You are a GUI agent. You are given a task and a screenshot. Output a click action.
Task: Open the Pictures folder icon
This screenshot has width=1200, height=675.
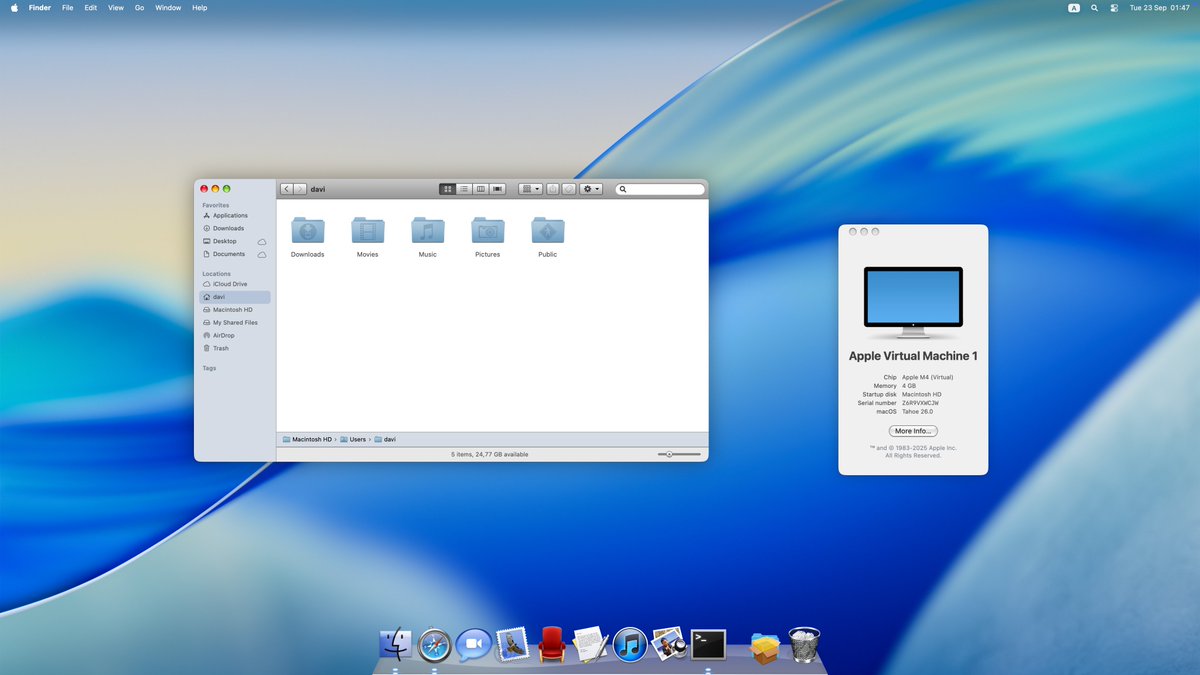click(488, 231)
